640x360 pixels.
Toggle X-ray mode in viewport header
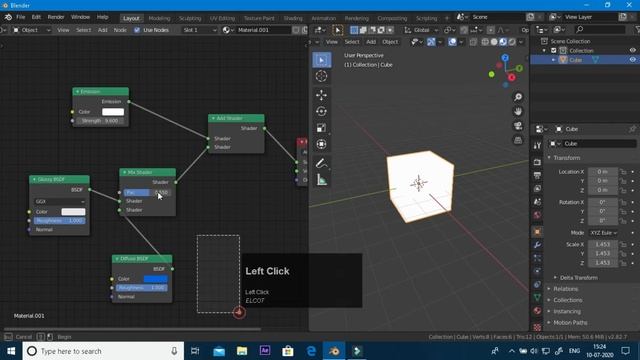click(473, 42)
